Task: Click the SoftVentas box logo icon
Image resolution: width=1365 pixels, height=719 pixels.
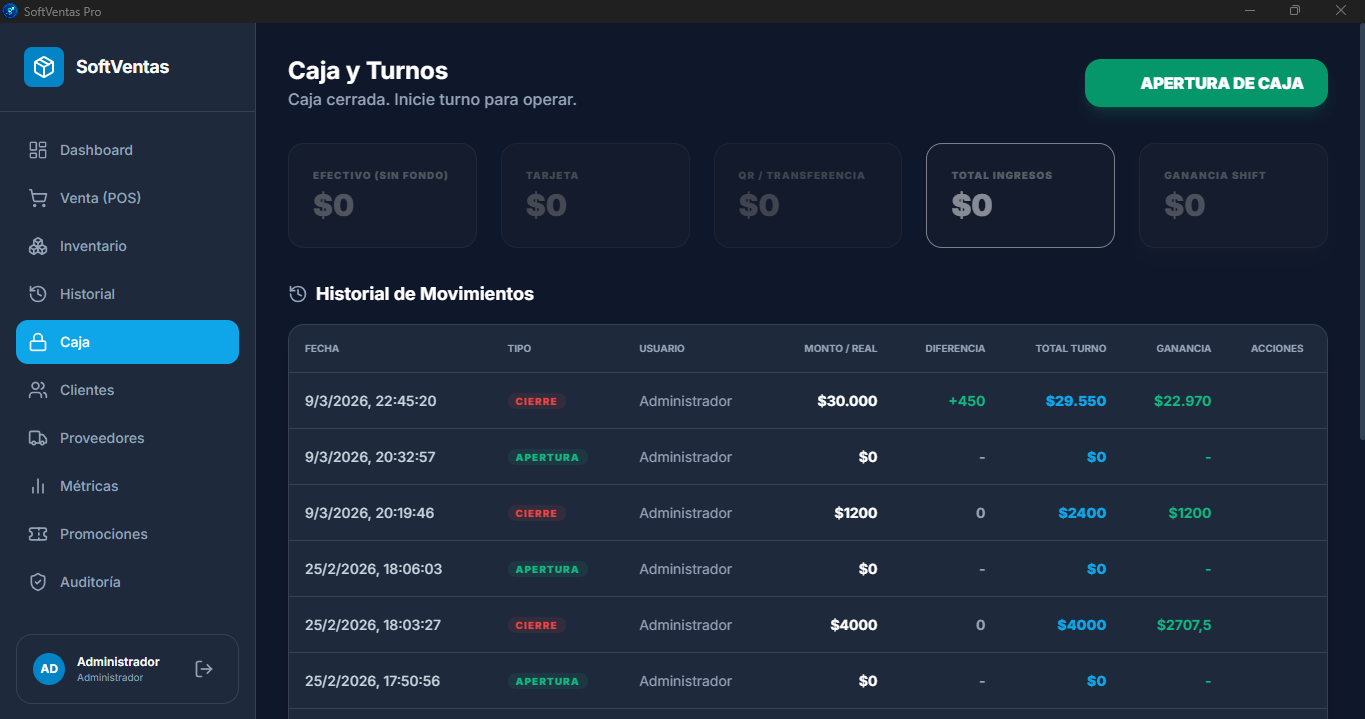Action: coord(44,67)
